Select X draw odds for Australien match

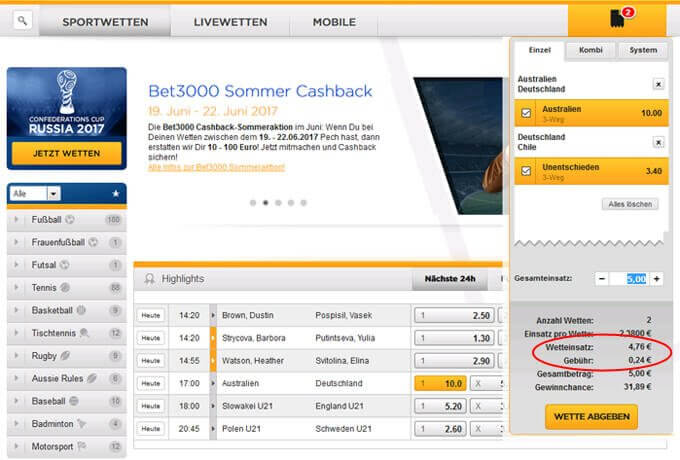coord(487,383)
